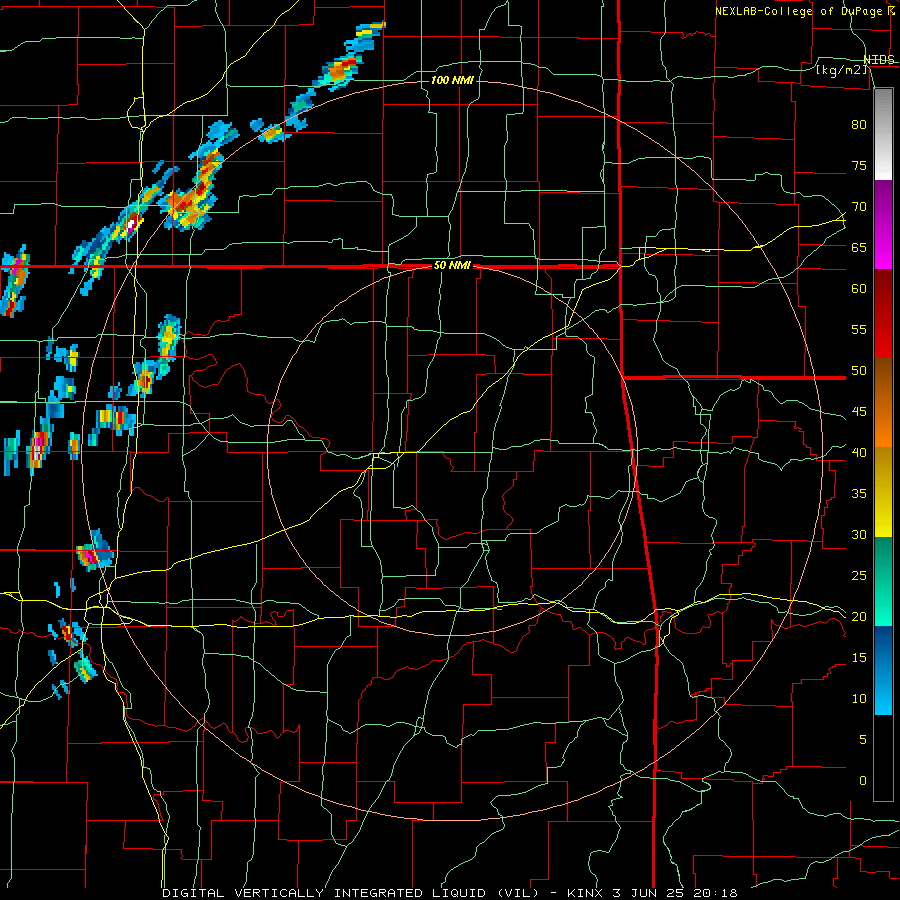Click the KINX station identifier in caption
The width and height of the screenshot is (900, 900).
pos(584,893)
